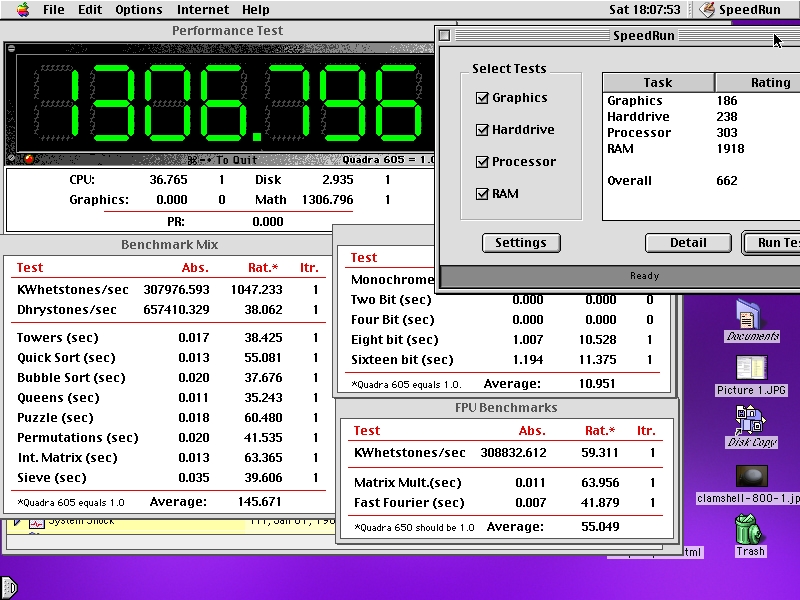Click the menu bar clock
The image size is (800, 600).
(x=645, y=10)
